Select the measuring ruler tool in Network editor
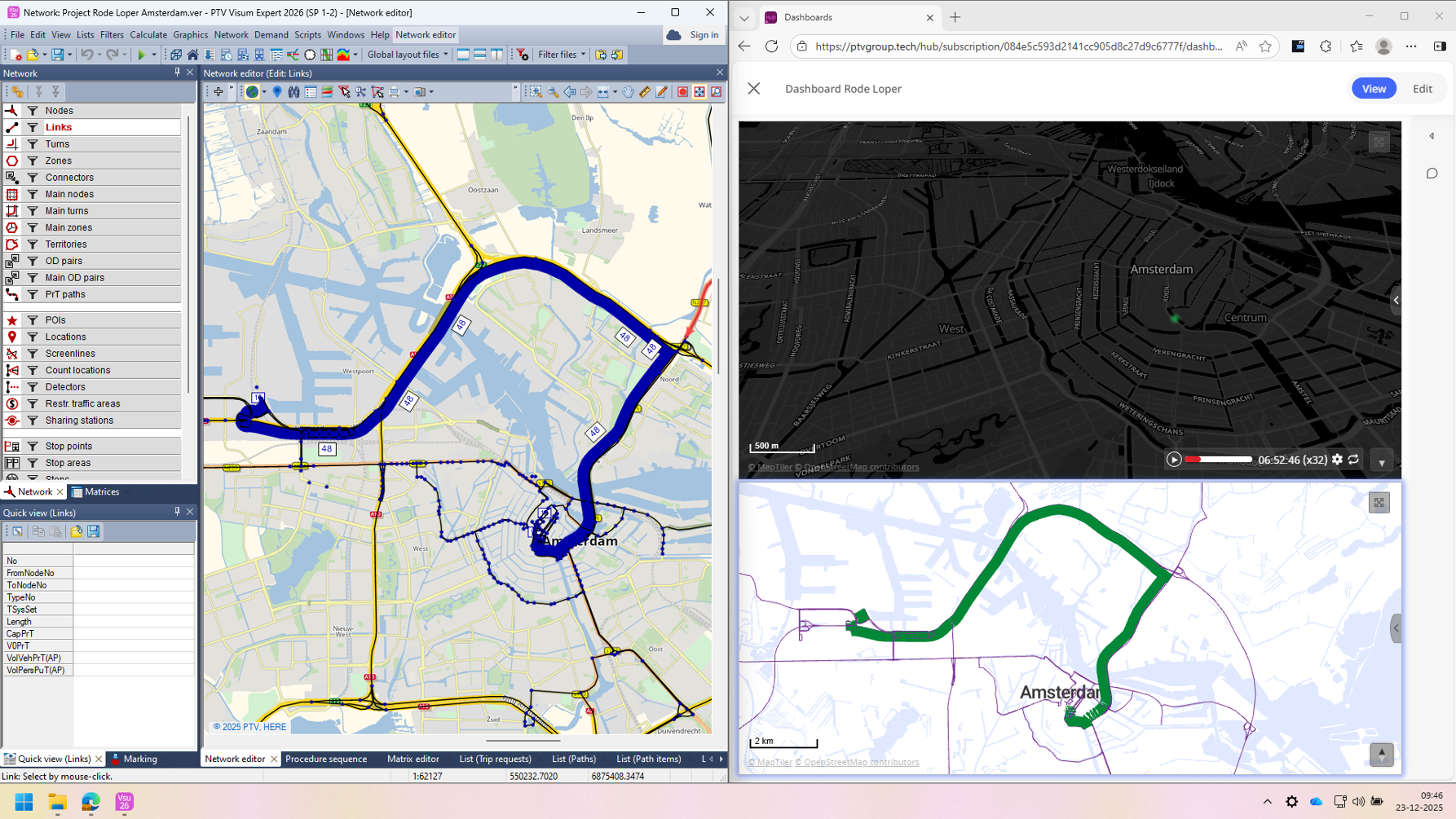1456x819 pixels. pyautogui.click(x=645, y=92)
